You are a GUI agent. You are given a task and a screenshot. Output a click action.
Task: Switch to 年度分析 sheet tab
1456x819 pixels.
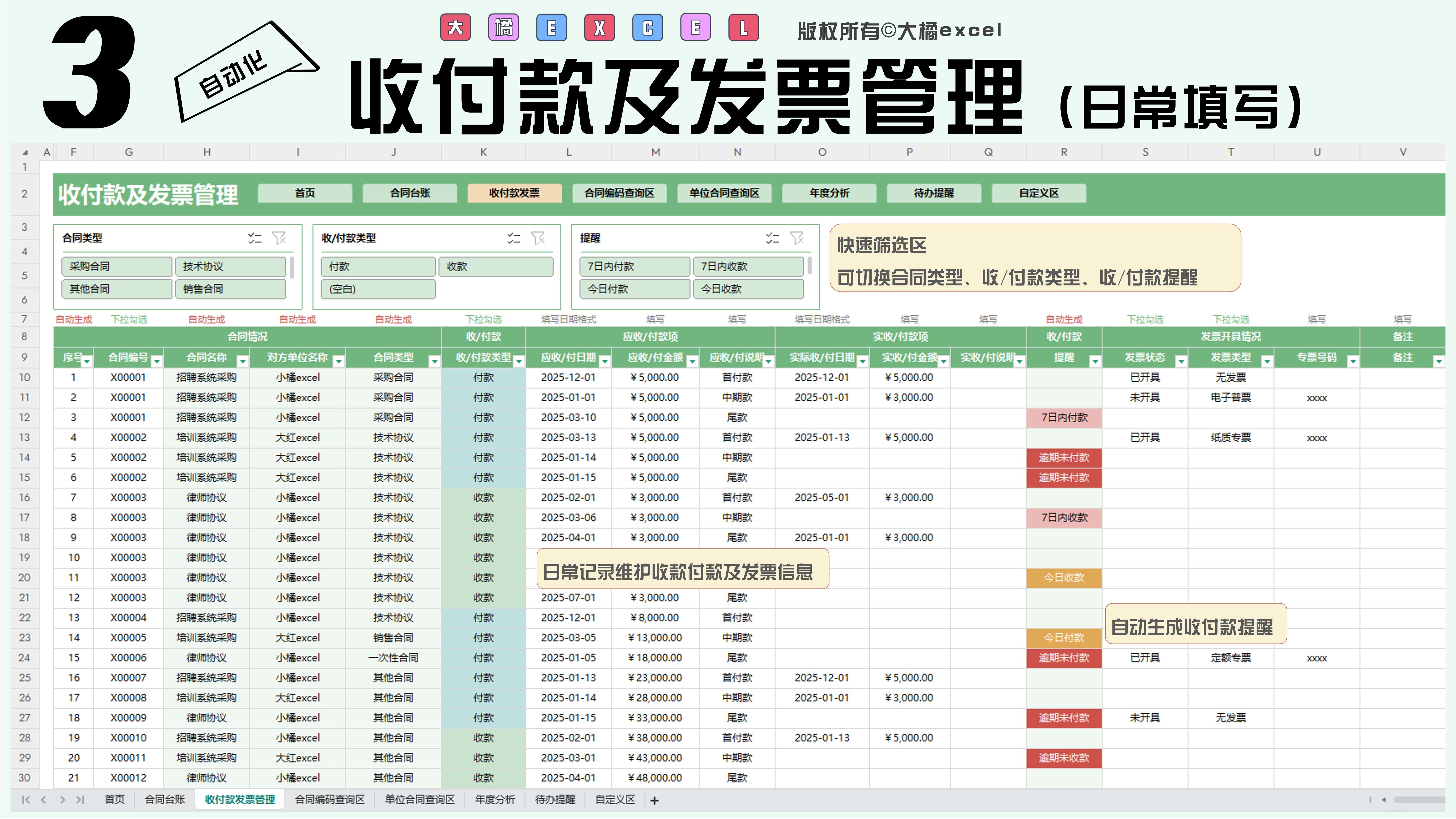(x=495, y=800)
